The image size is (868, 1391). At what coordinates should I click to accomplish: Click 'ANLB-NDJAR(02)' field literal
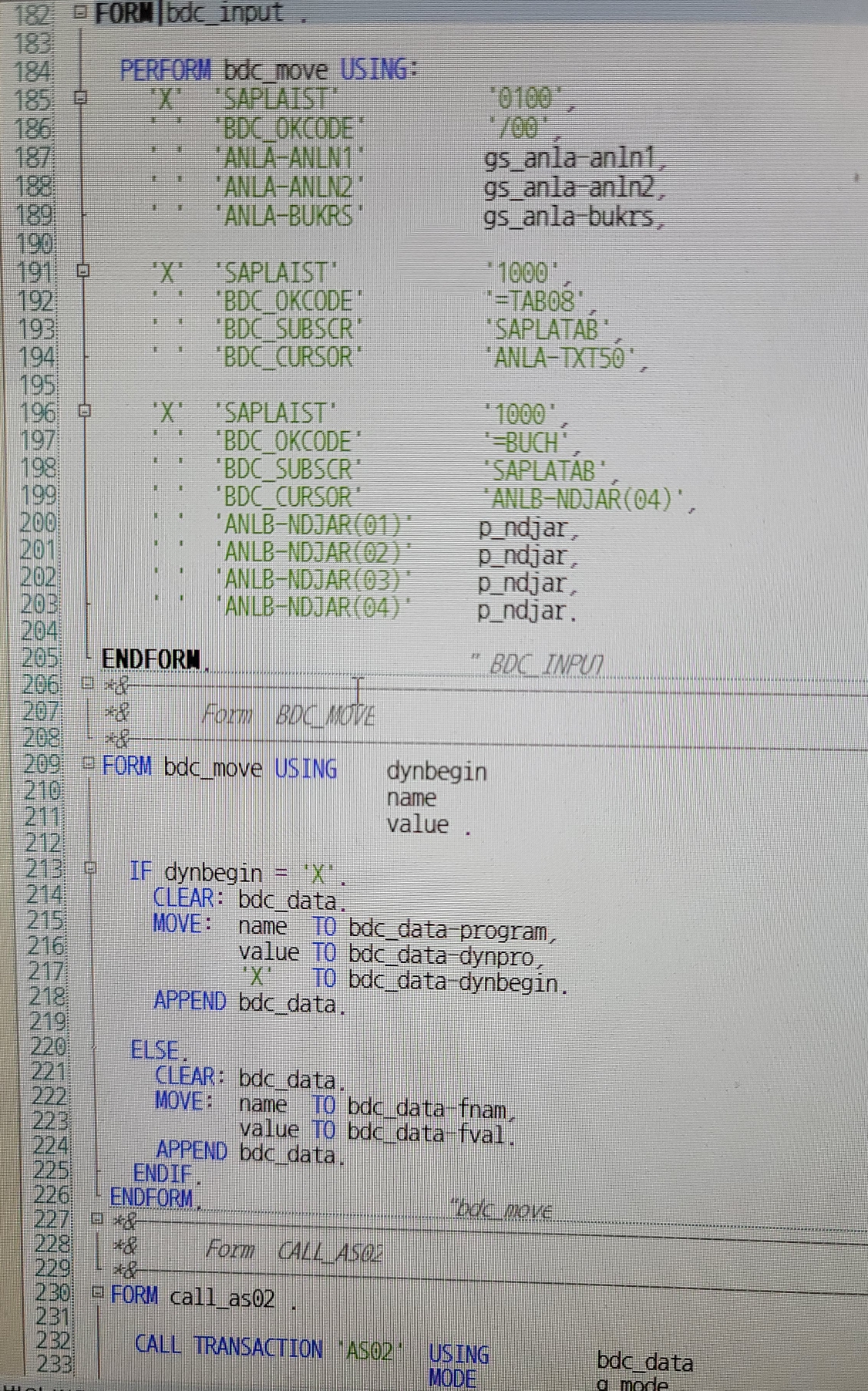(x=314, y=552)
